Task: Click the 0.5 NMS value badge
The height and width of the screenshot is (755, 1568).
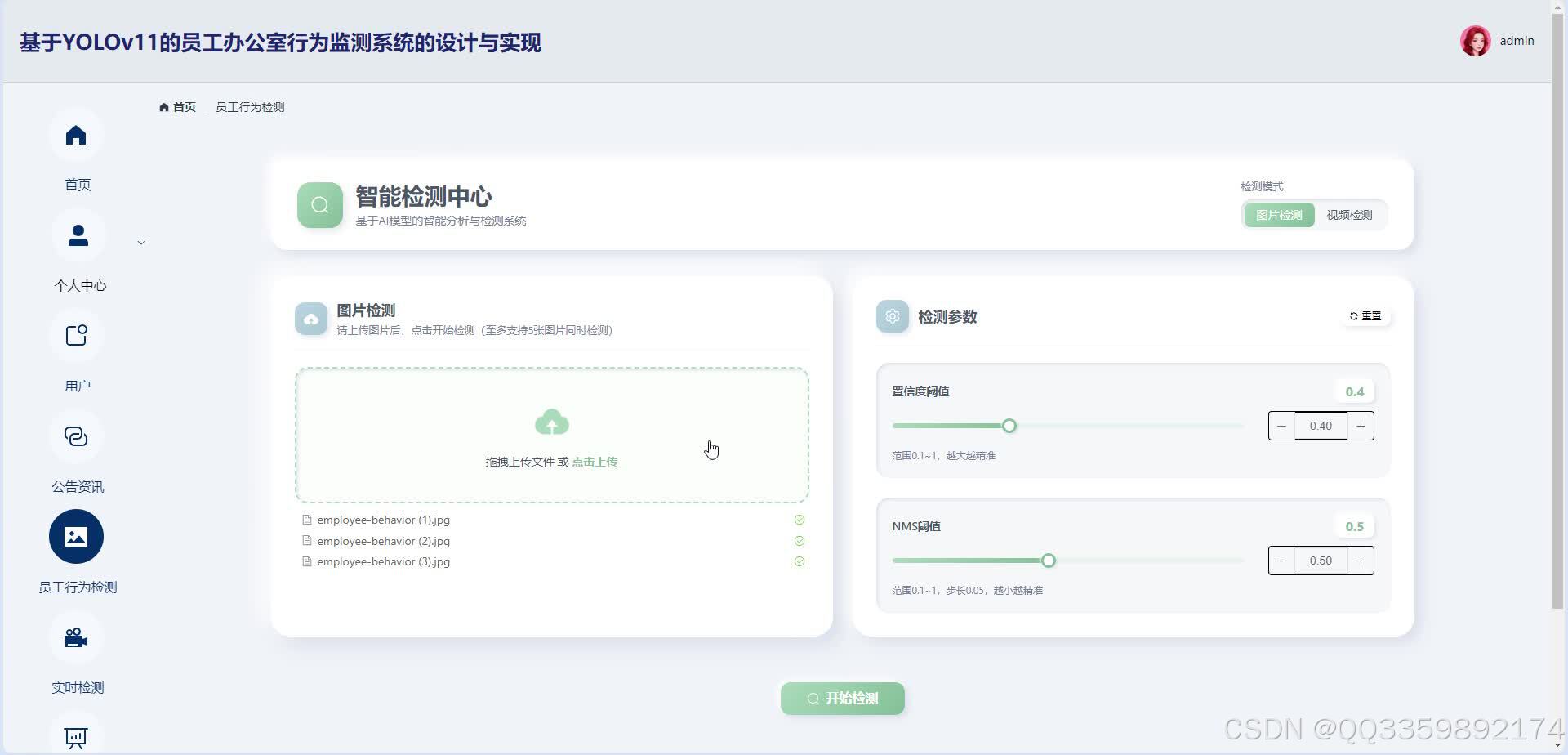Action: pos(1355,526)
